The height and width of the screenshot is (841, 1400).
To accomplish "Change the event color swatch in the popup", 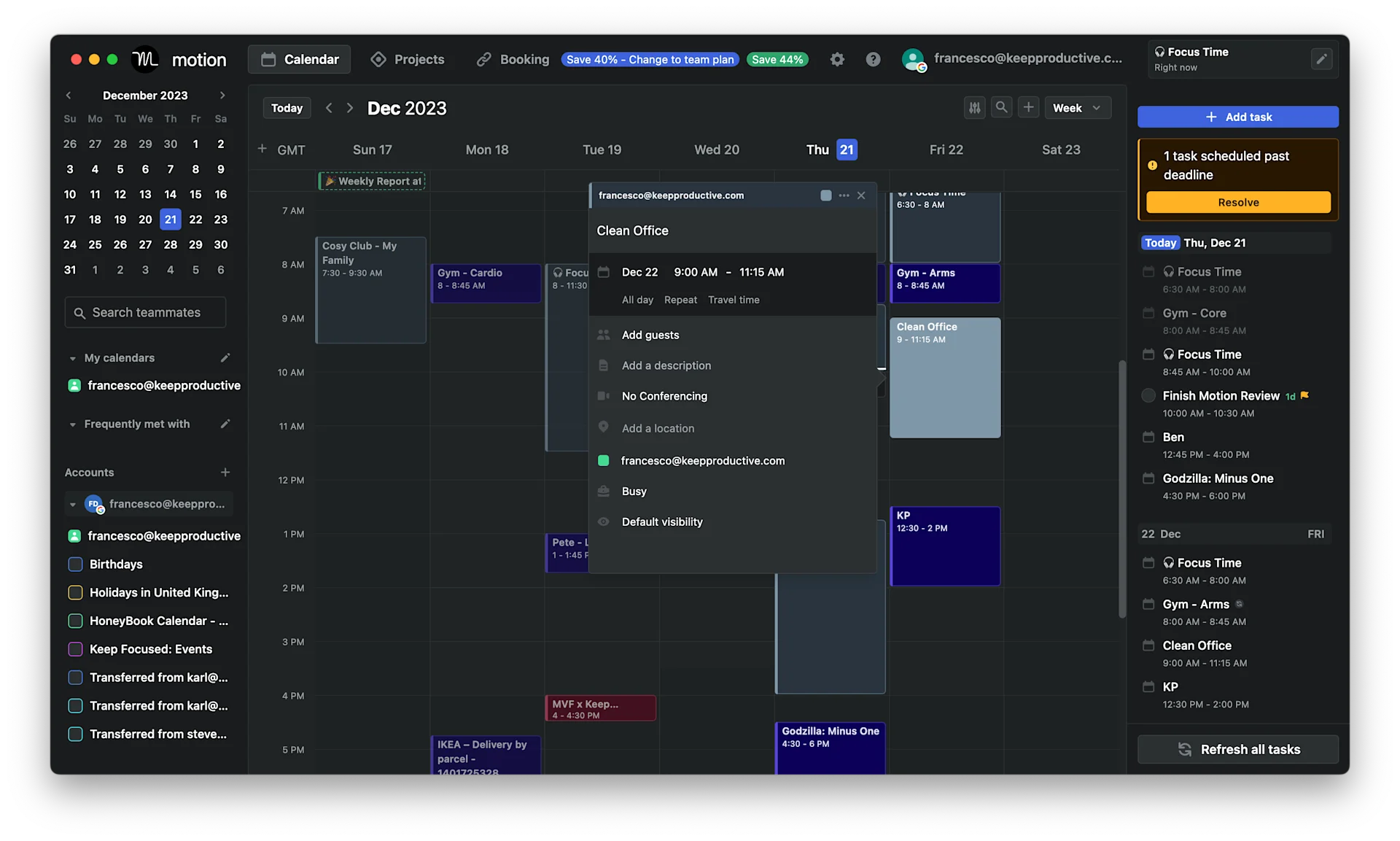I will pyautogui.click(x=825, y=195).
